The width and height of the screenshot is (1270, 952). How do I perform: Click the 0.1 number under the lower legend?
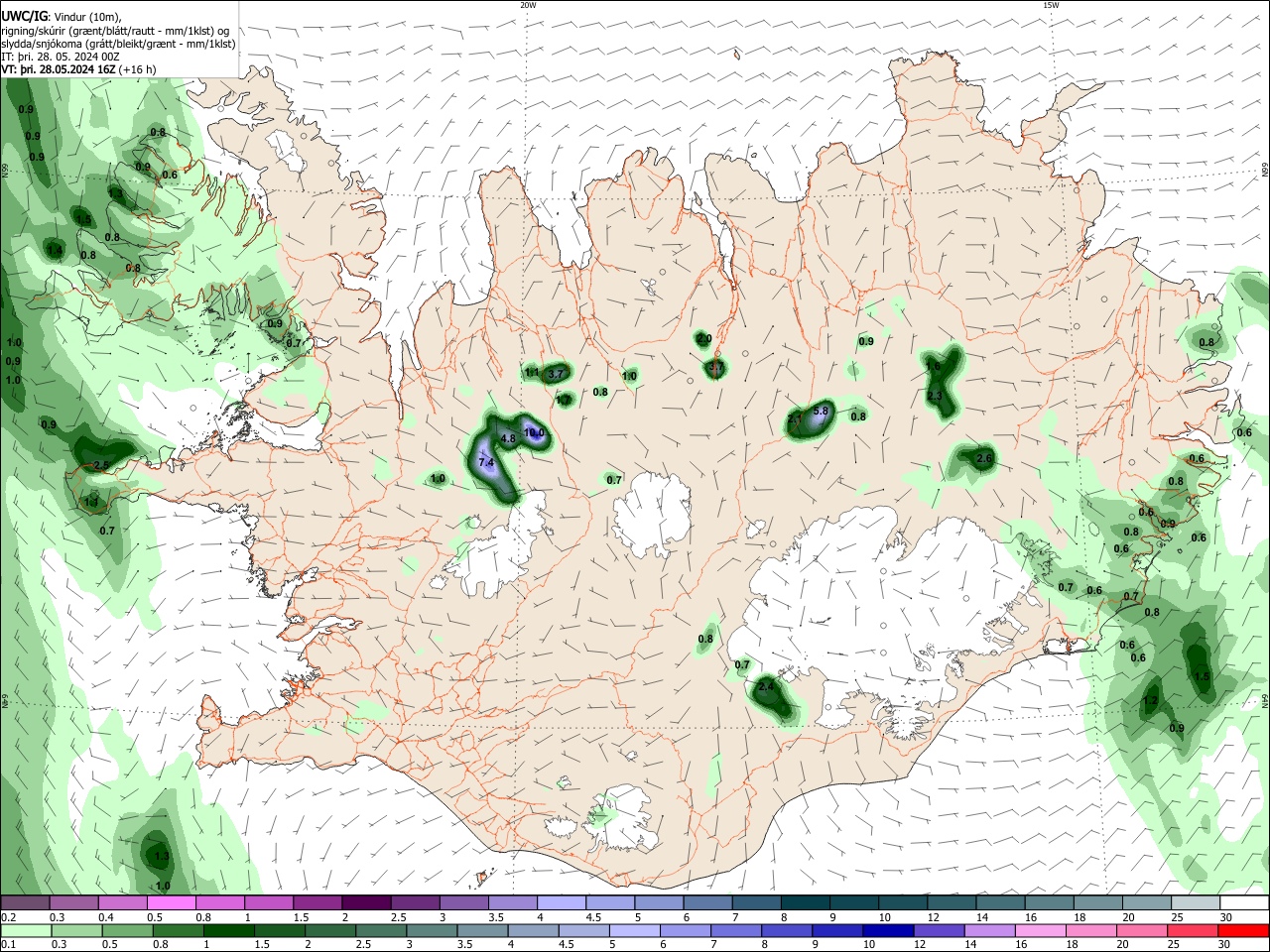7,946
